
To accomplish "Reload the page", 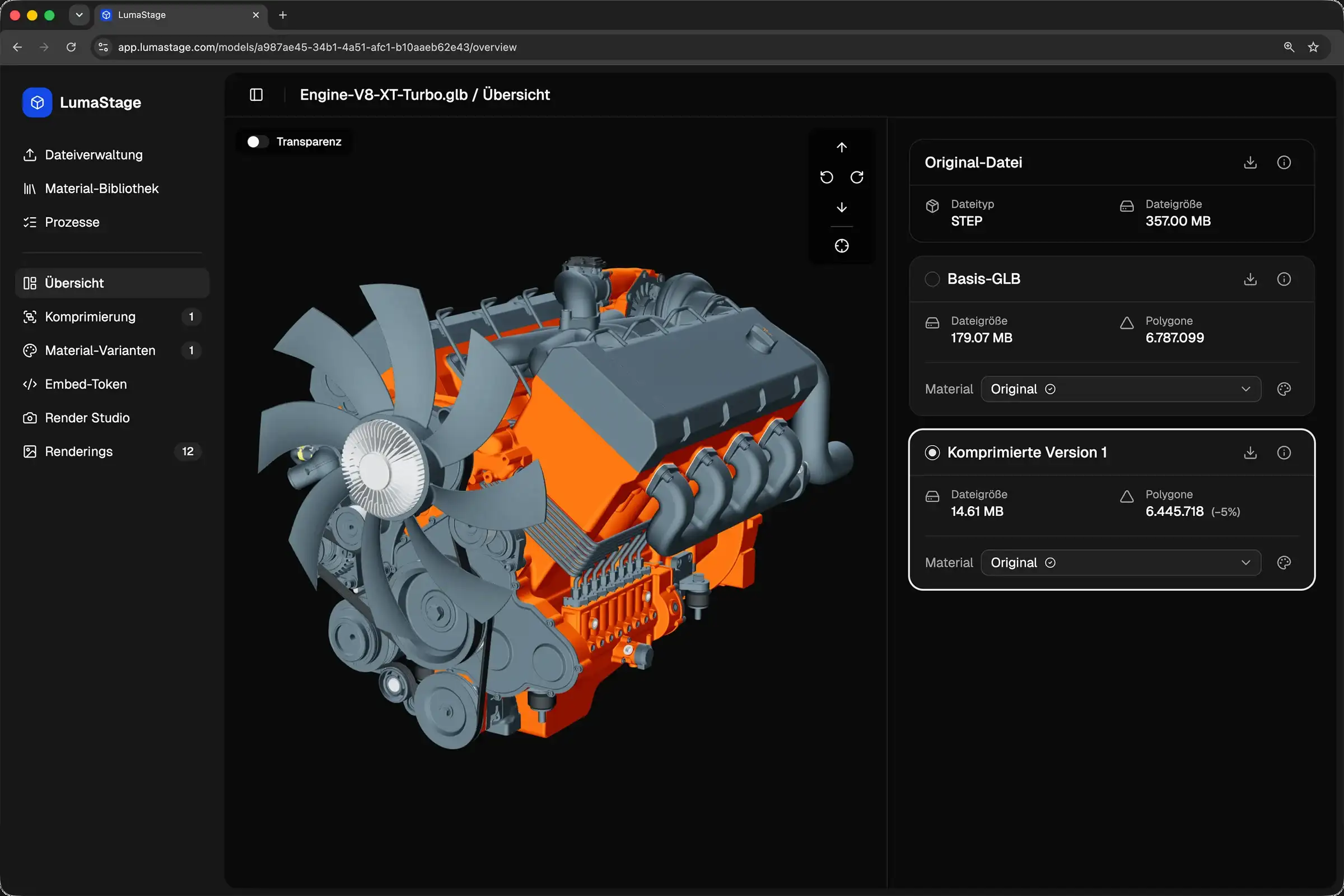I will [71, 47].
